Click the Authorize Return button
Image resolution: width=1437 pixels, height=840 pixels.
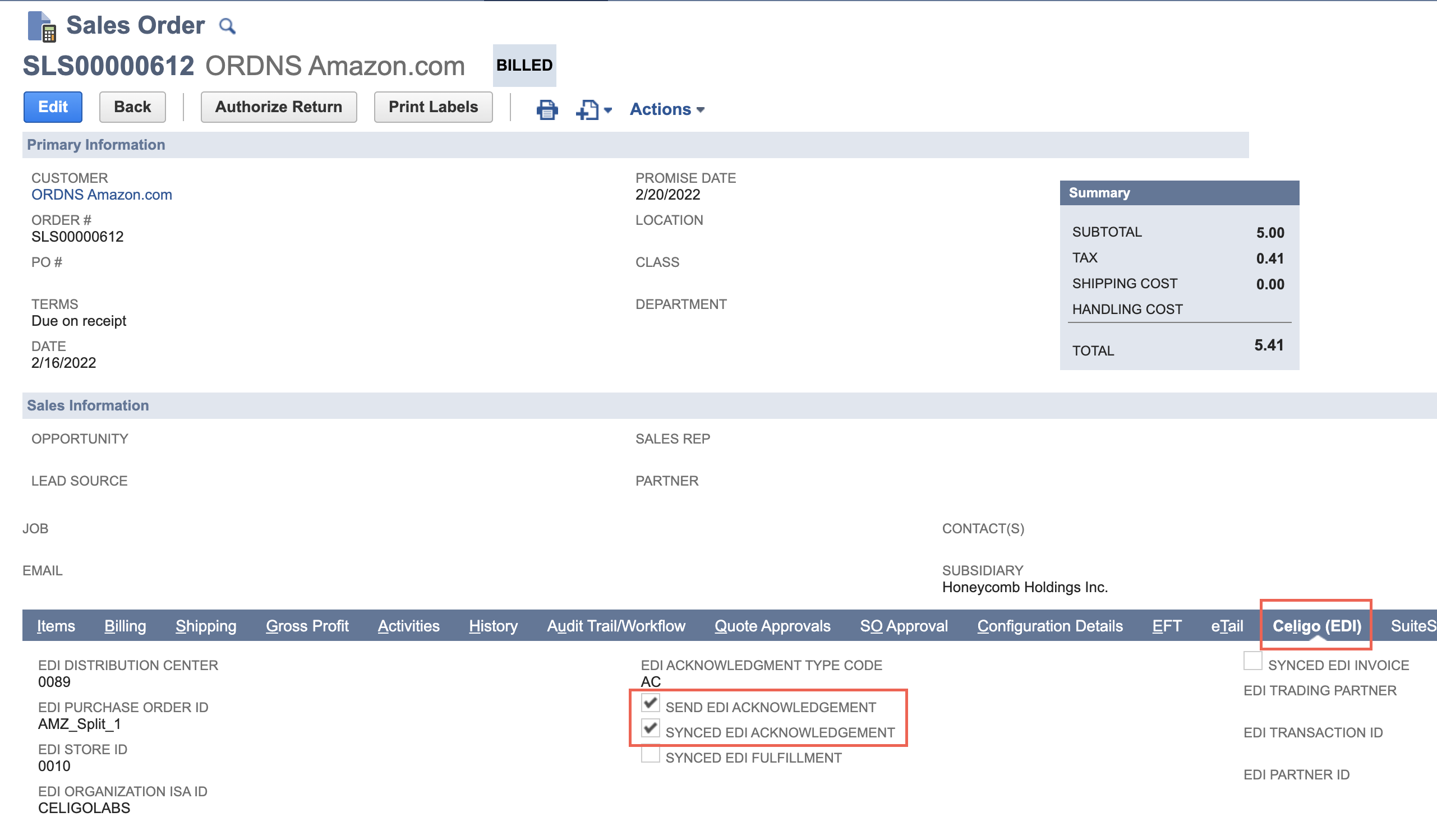[278, 107]
